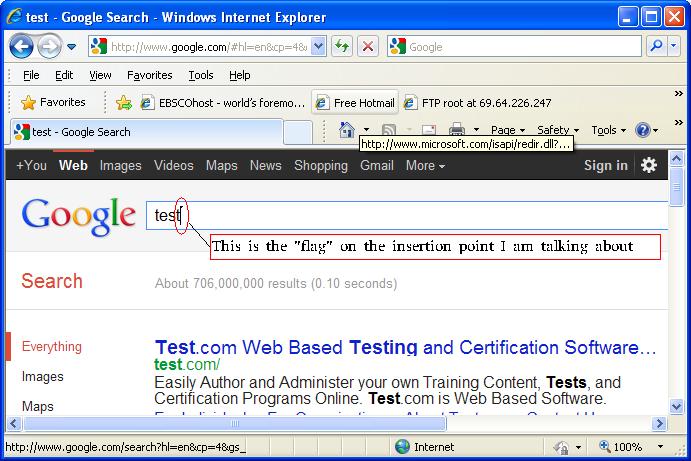Click the Home icon in command bar
This screenshot has height=461, width=691.
[x=347, y=130]
